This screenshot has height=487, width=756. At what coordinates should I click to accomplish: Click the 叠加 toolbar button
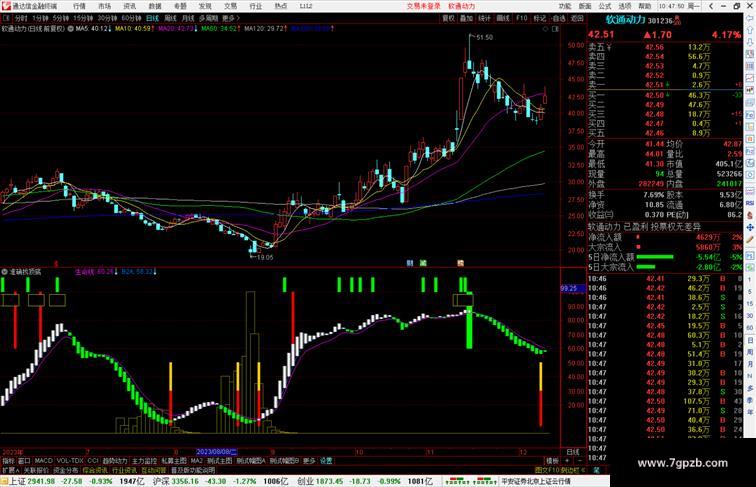[466, 18]
